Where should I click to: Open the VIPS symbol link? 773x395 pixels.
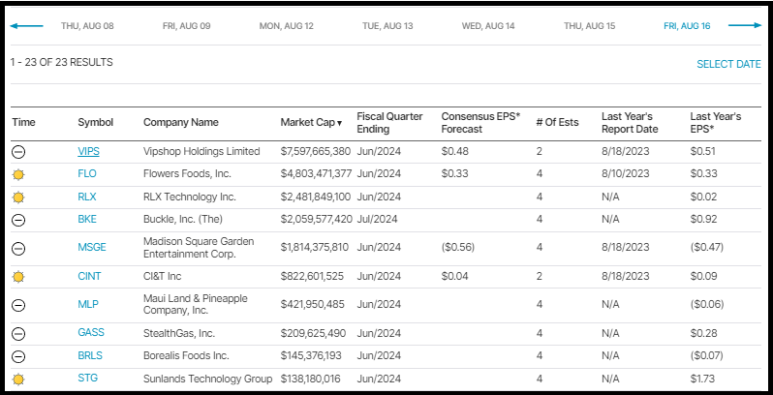[89, 151]
